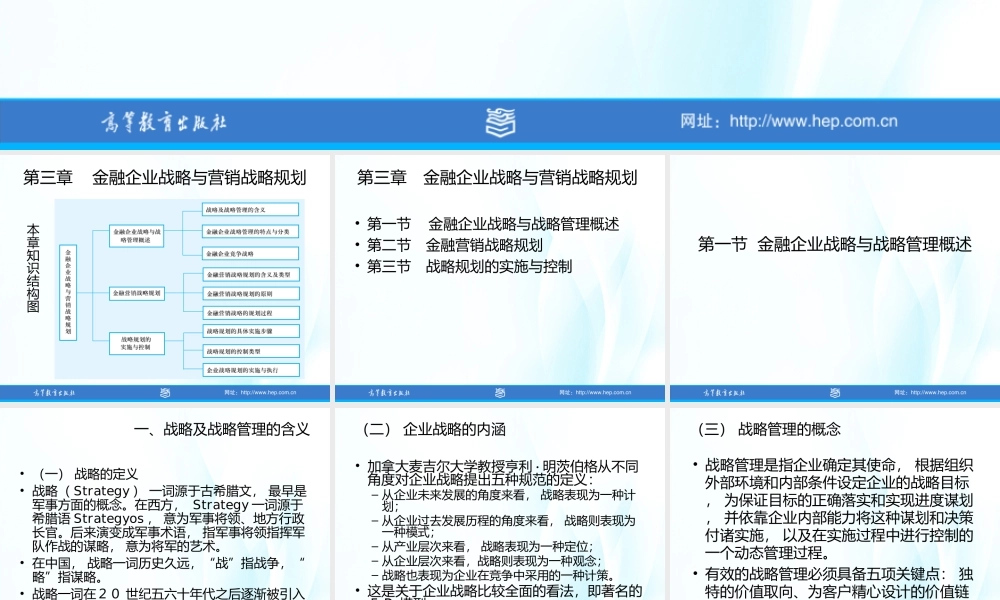Click the book-stack HEP logo in the blue header

point(500,121)
